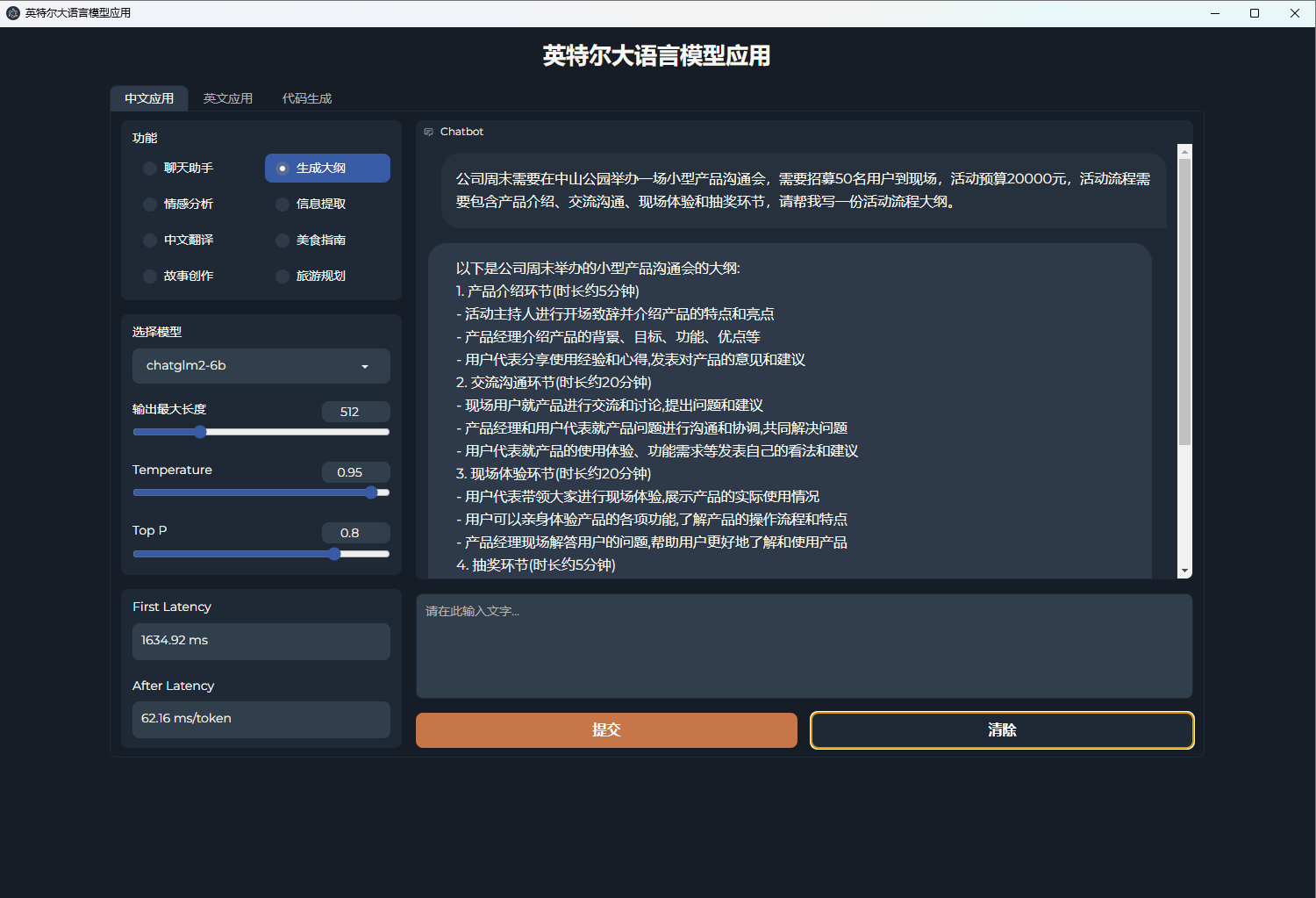Image resolution: width=1316 pixels, height=898 pixels.
Task: Click the chatbot scrollbar down arrow
Action: 1185,571
